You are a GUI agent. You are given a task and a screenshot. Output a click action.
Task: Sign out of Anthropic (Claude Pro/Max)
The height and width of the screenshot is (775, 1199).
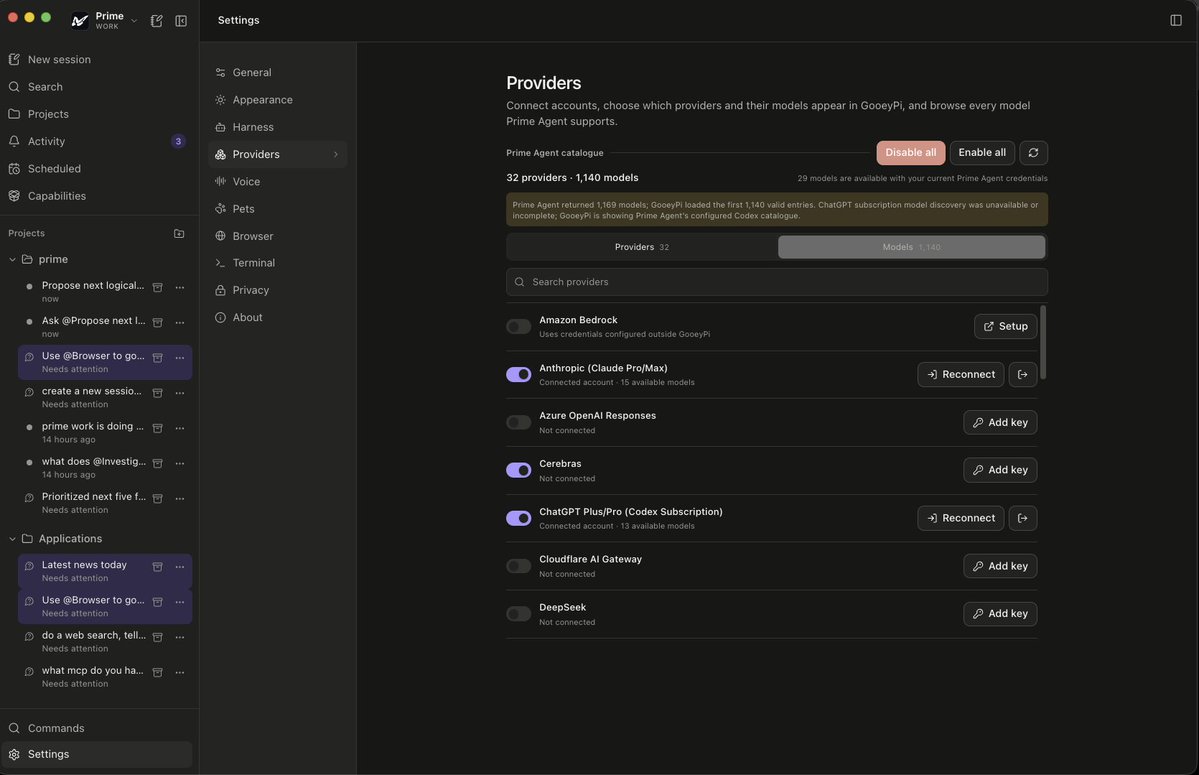pos(1022,375)
